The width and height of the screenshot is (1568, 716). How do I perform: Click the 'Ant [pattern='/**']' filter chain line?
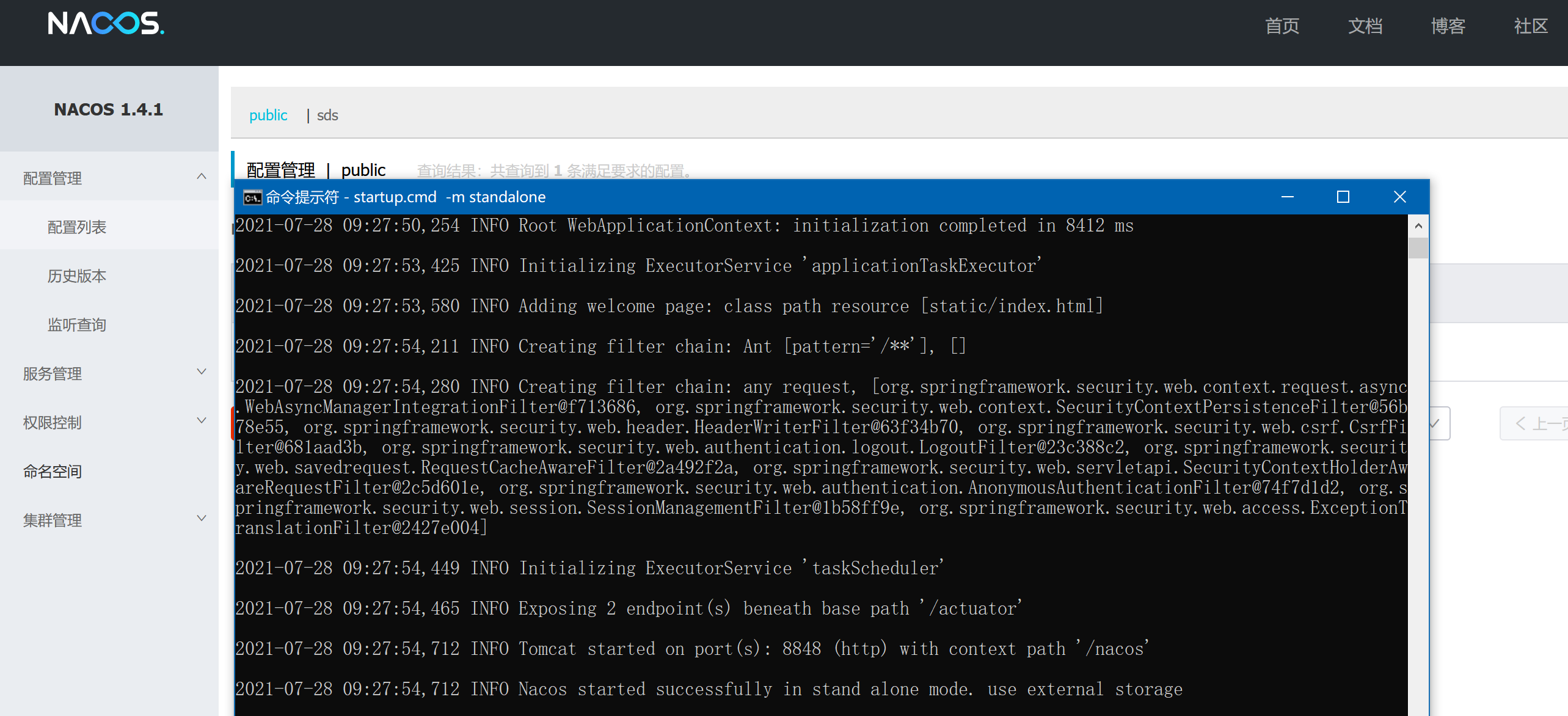tap(600, 346)
